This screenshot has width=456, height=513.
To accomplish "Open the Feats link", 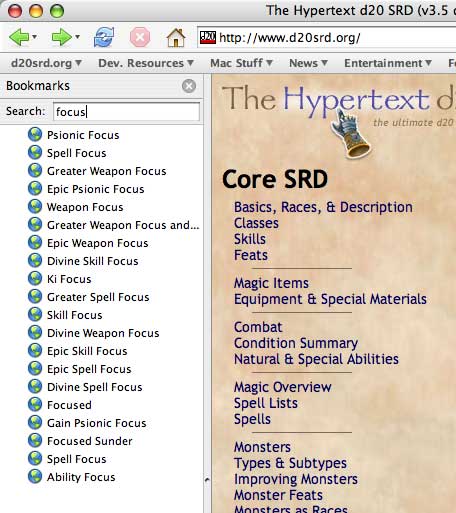I will tap(251, 255).
